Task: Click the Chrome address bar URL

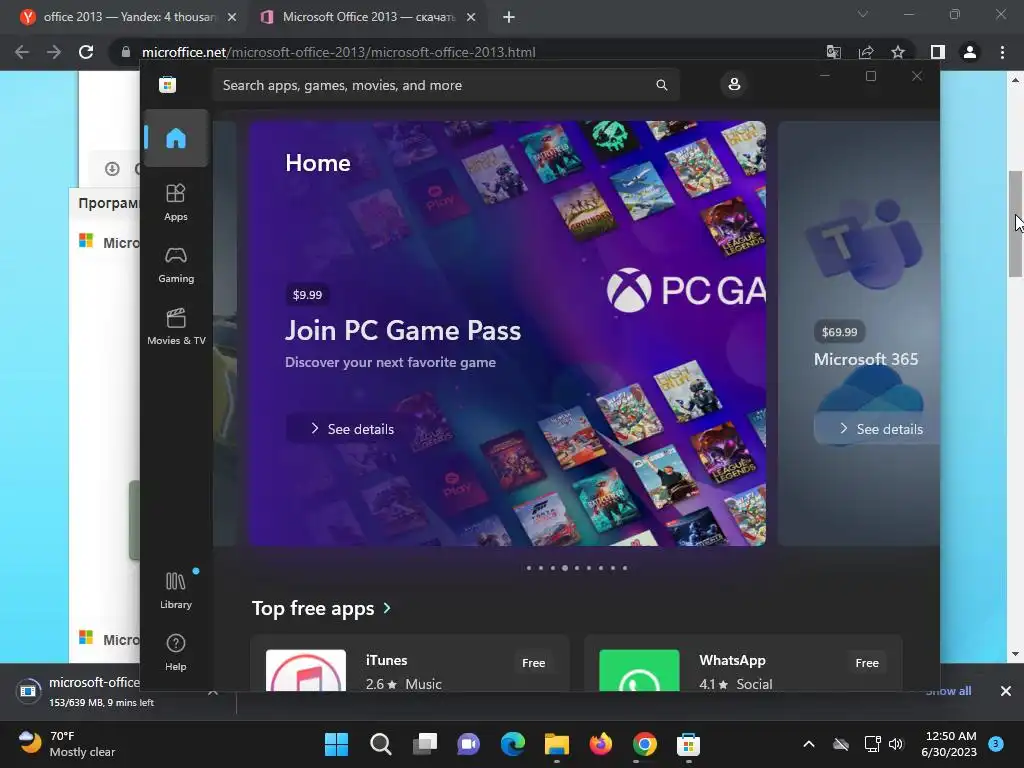Action: (x=338, y=52)
